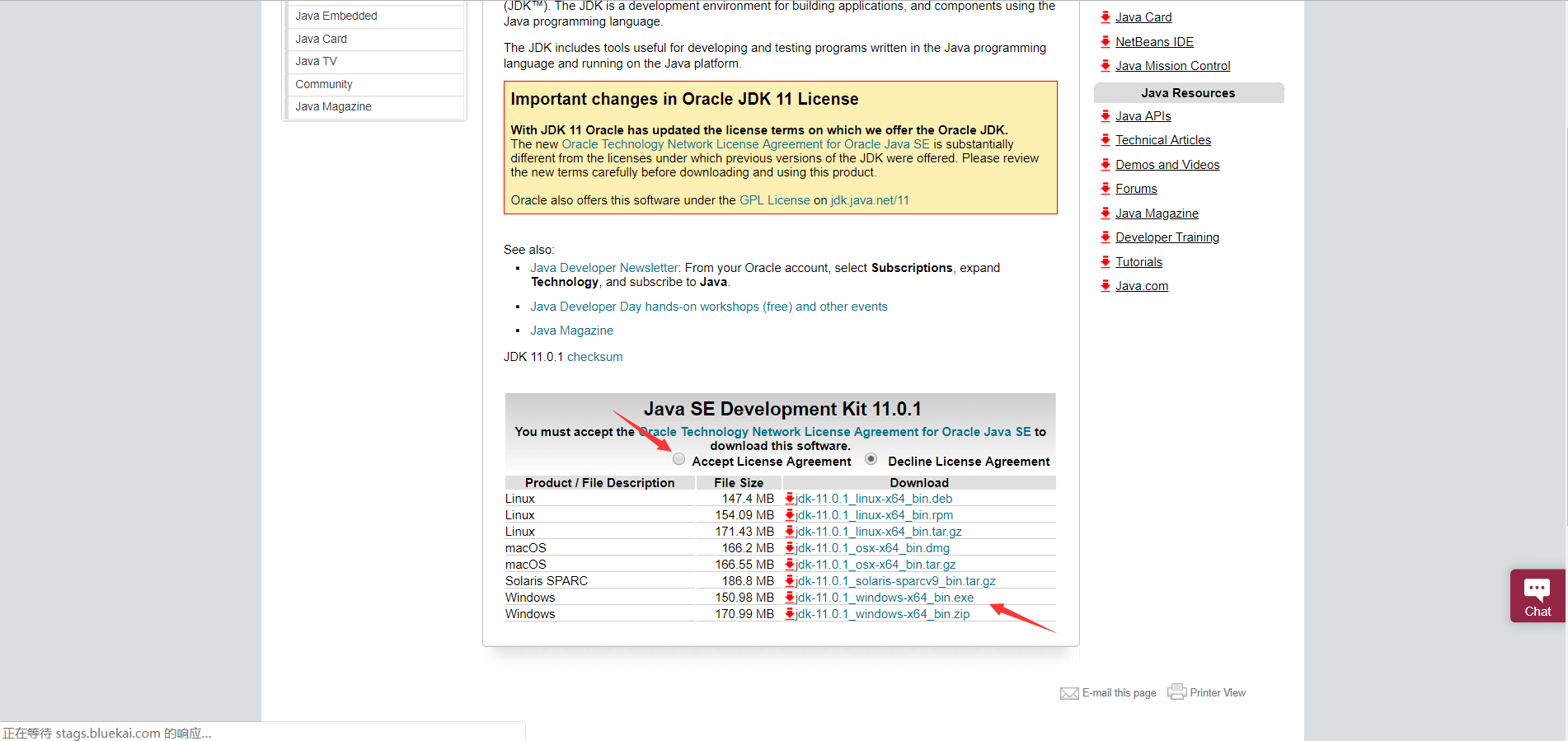Screen dimensions: 1568x741
Task: Open Java Magazine link under See also
Action: tap(571, 331)
